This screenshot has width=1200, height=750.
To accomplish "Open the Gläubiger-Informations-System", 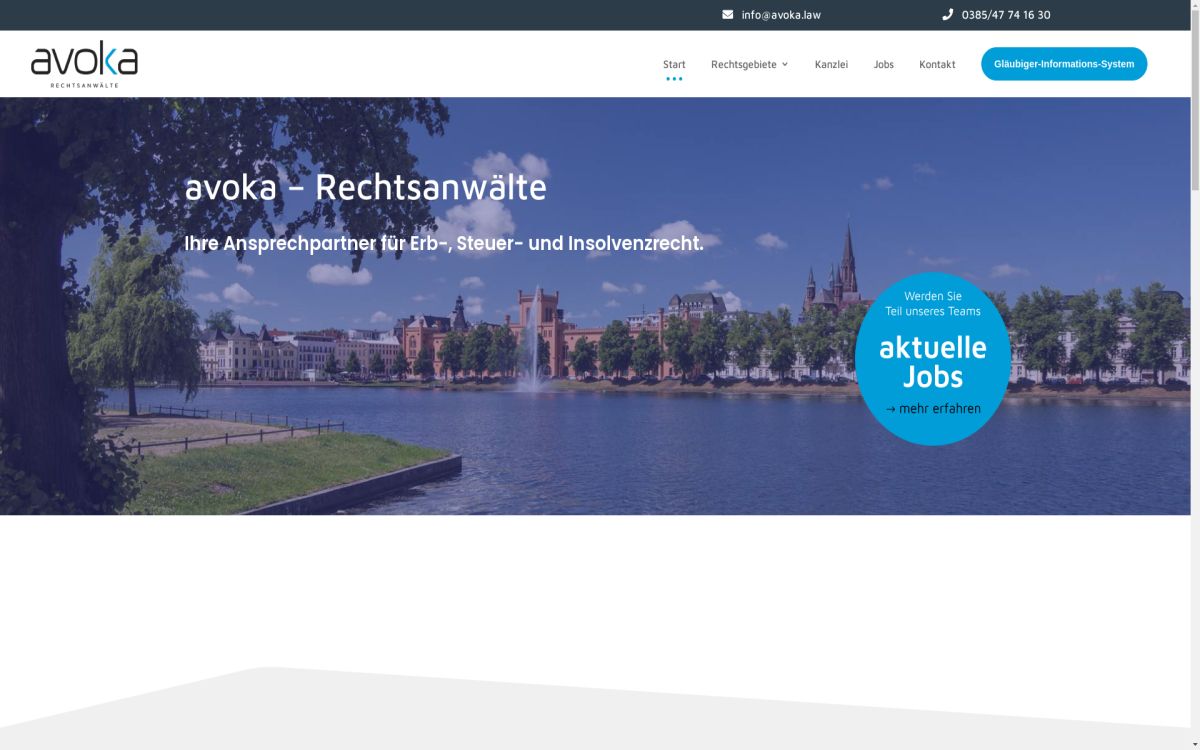I will coord(1063,63).
